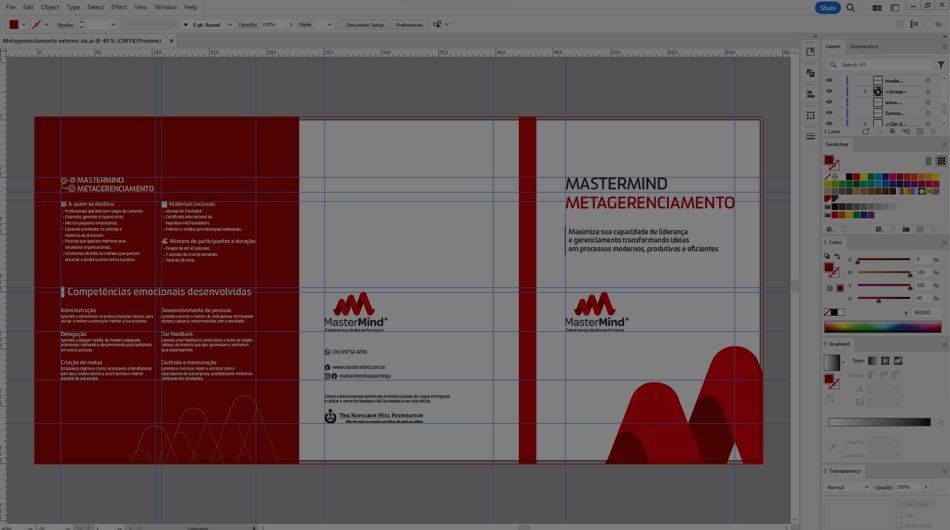Click the New Swatch icon in Swatches

(x=920, y=230)
